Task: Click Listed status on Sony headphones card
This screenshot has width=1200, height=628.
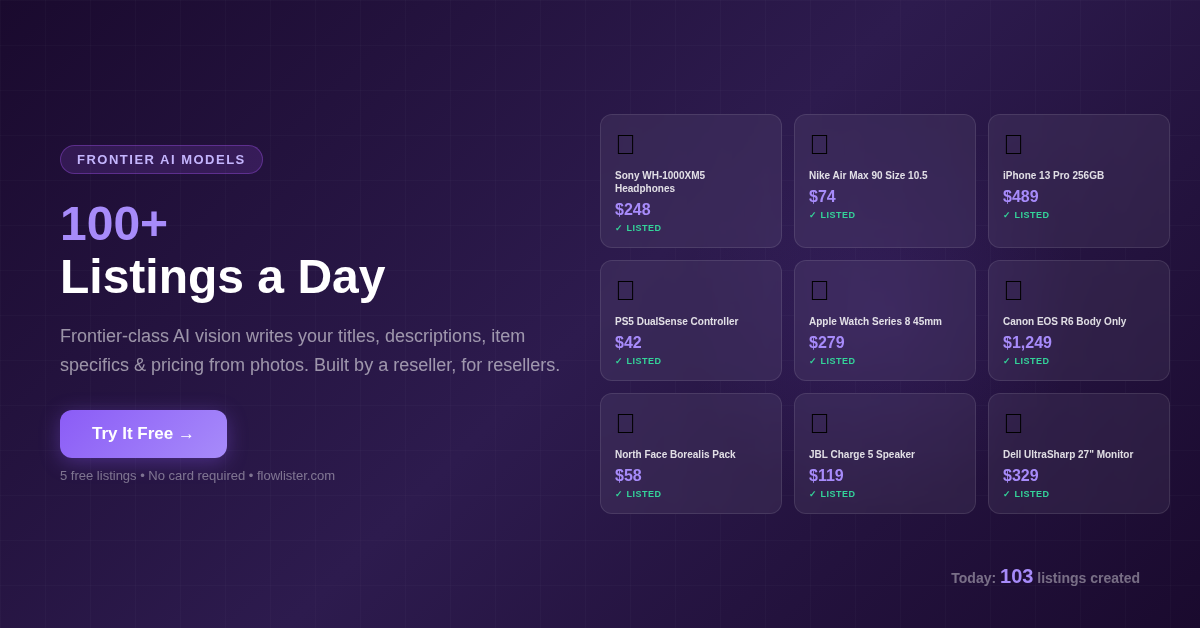Action: [x=638, y=228]
